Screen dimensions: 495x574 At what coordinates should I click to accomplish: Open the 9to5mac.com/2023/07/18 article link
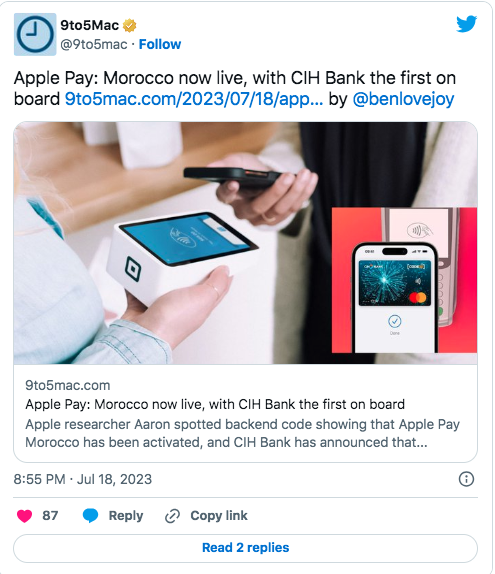click(x=194, y=99)
